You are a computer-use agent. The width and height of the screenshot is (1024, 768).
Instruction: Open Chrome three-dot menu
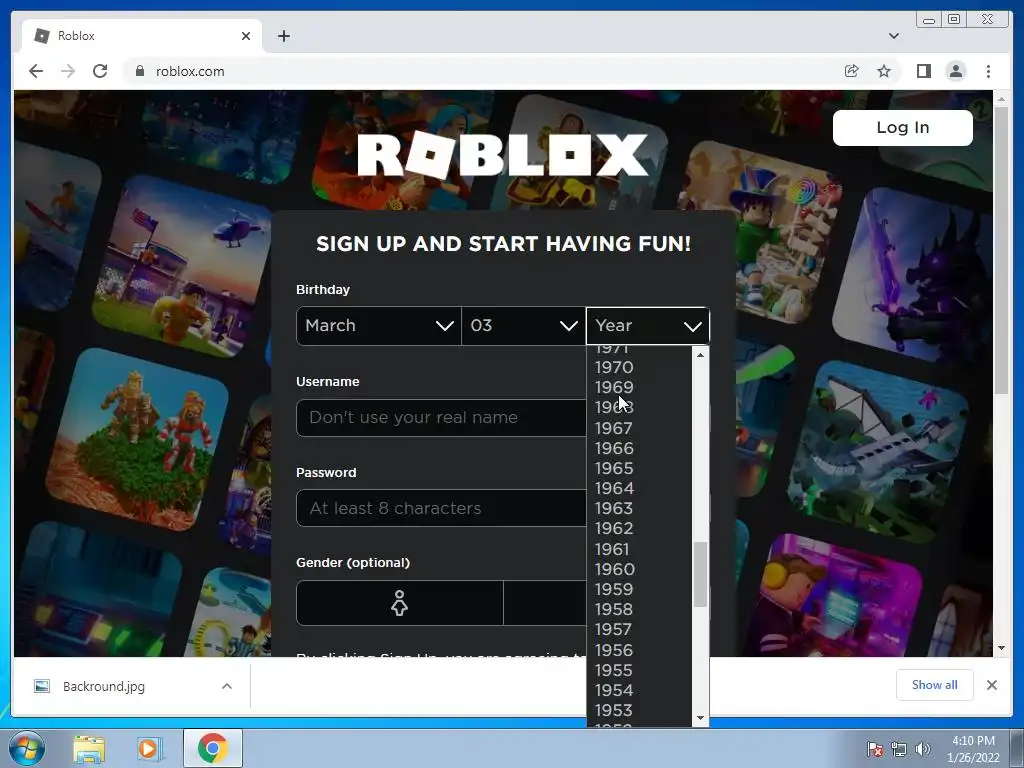[x=988, y=71]
